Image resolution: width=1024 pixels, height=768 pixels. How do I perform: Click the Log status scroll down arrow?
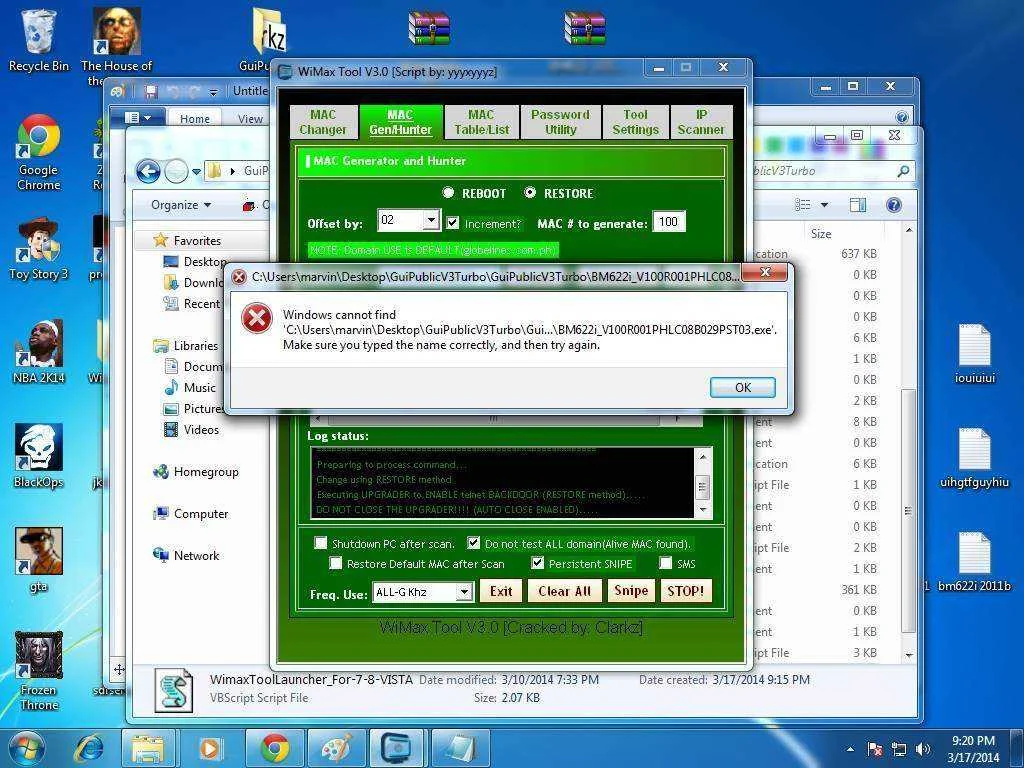(703, 509)
